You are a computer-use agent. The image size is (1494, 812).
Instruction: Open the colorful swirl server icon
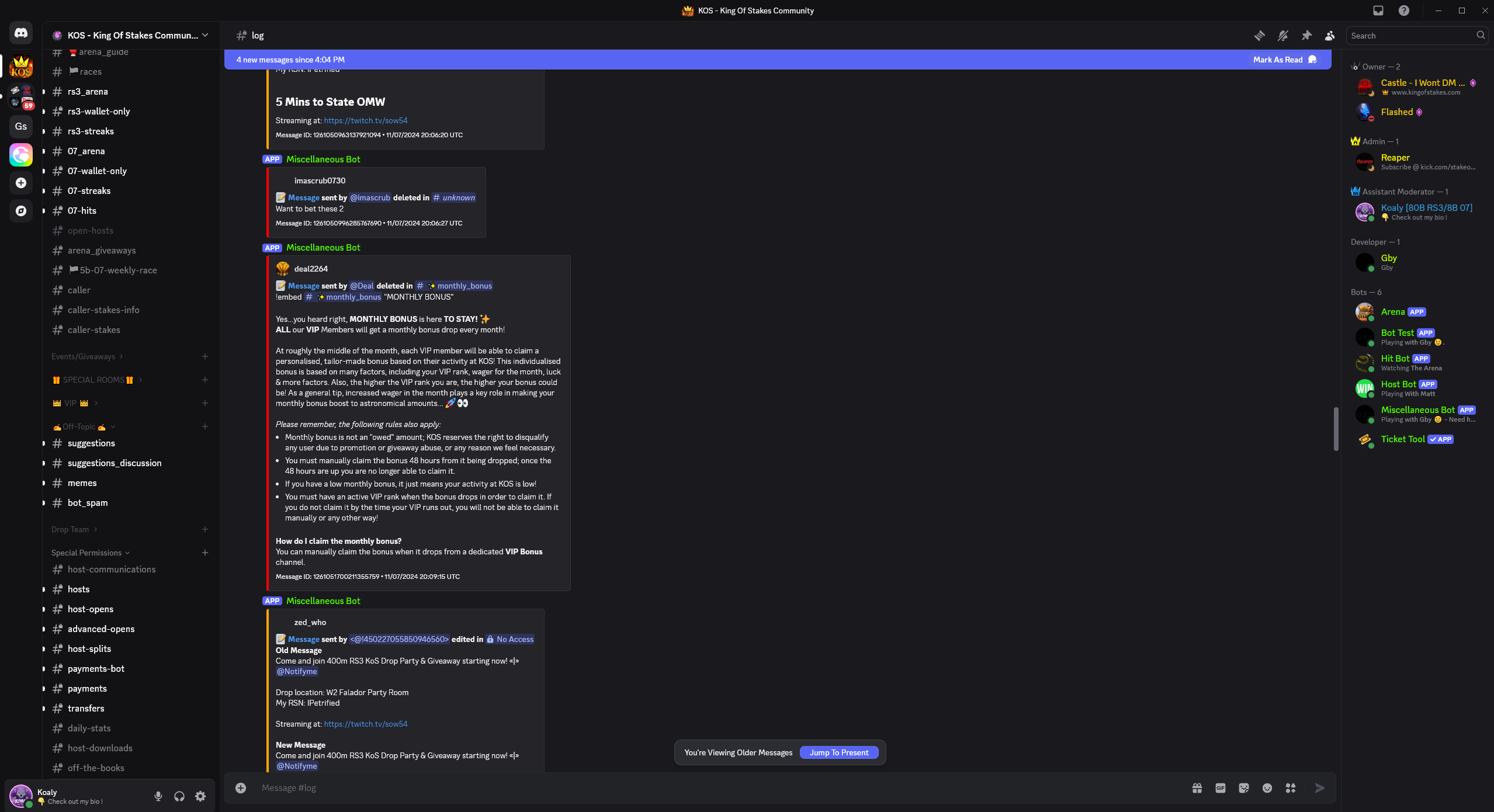click(21, 155)
